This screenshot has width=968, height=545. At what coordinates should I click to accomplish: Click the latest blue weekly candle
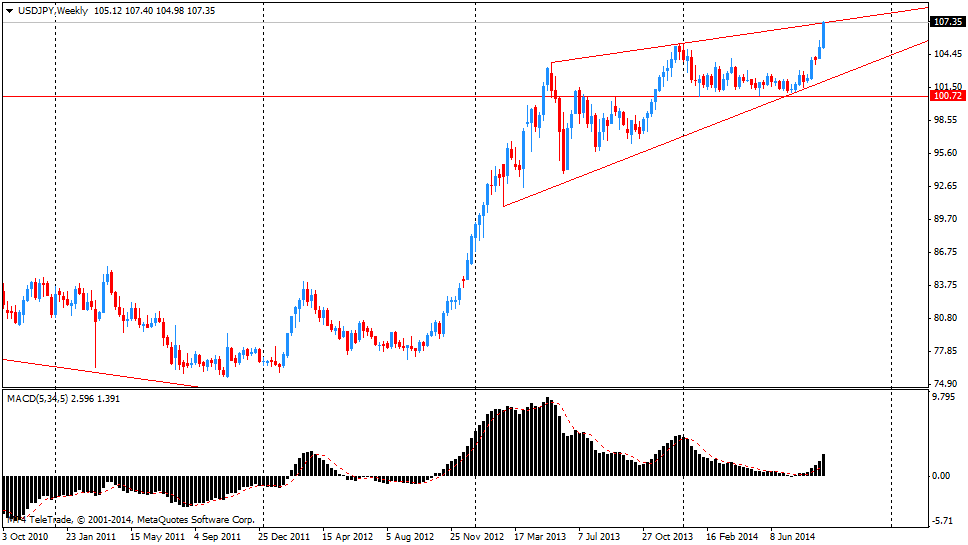824,35
